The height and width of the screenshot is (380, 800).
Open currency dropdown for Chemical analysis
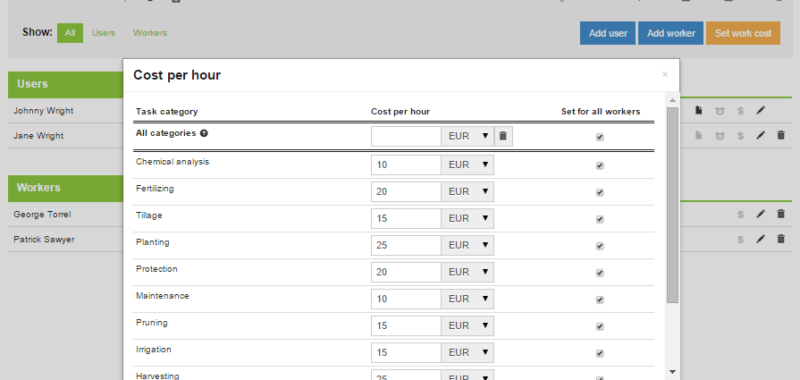click(467, 165)
